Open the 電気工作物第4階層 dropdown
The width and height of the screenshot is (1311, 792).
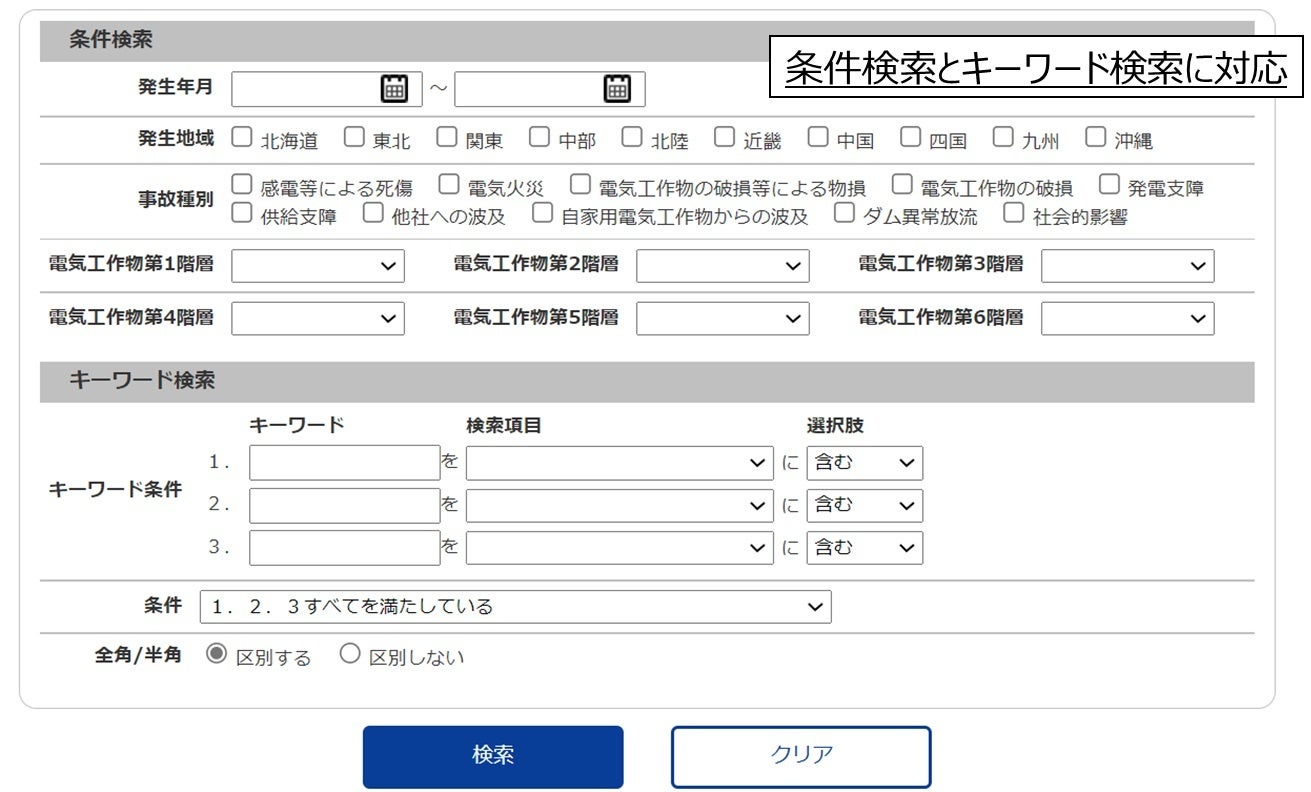(x=317, y=318)
